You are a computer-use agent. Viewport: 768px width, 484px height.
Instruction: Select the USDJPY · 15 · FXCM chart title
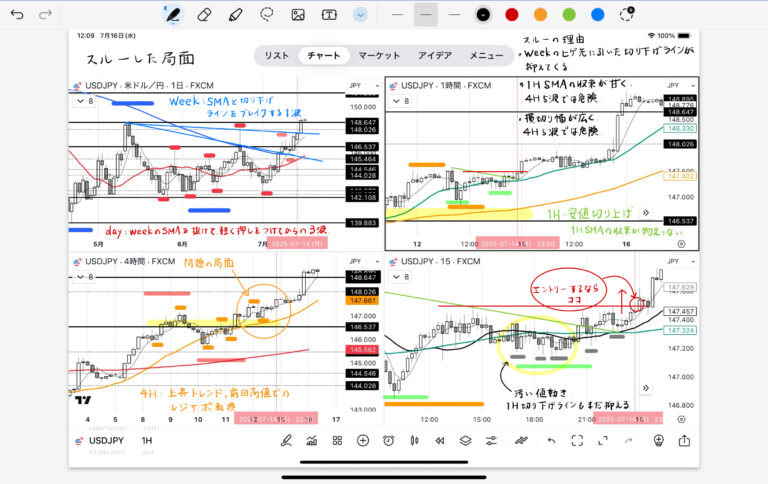tap(440, 261)
